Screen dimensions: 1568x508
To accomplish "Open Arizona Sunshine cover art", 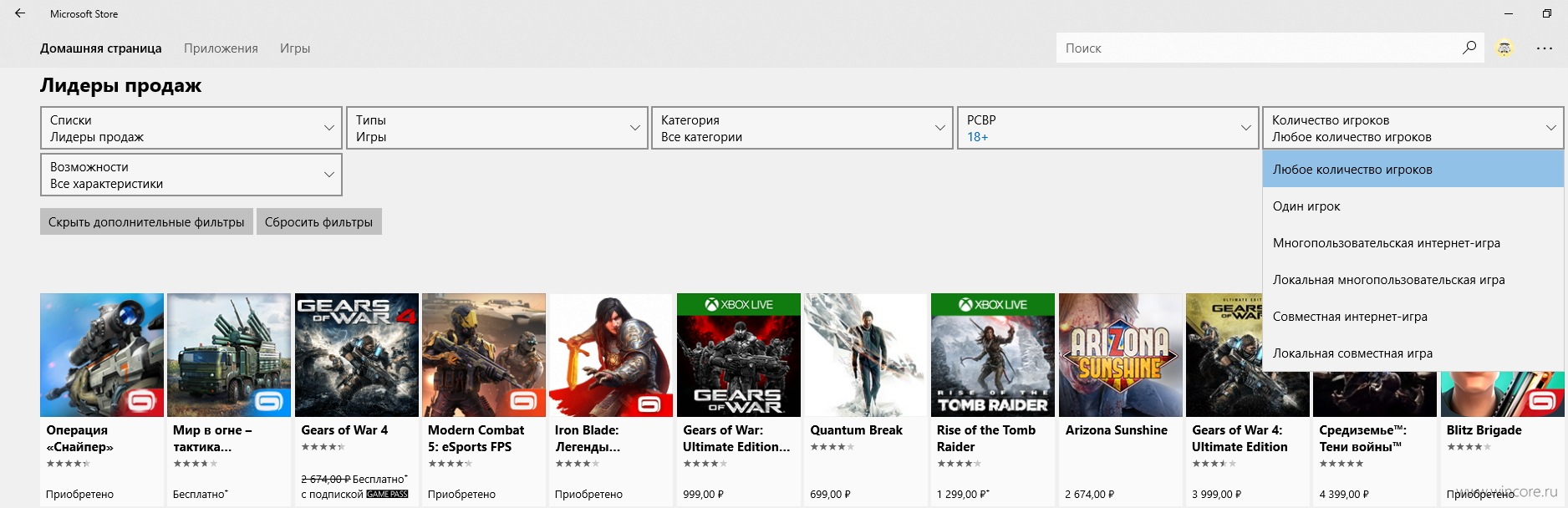I will [x=1121, y=355].
